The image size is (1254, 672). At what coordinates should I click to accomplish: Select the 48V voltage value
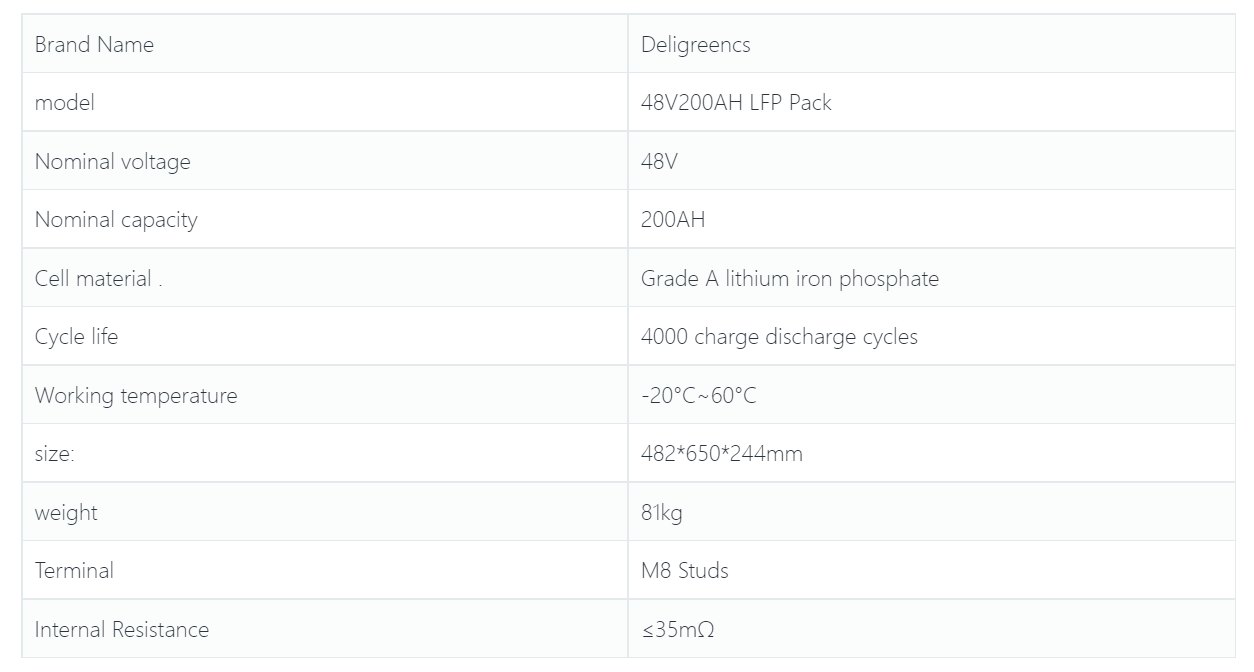(x=659, y=161)
